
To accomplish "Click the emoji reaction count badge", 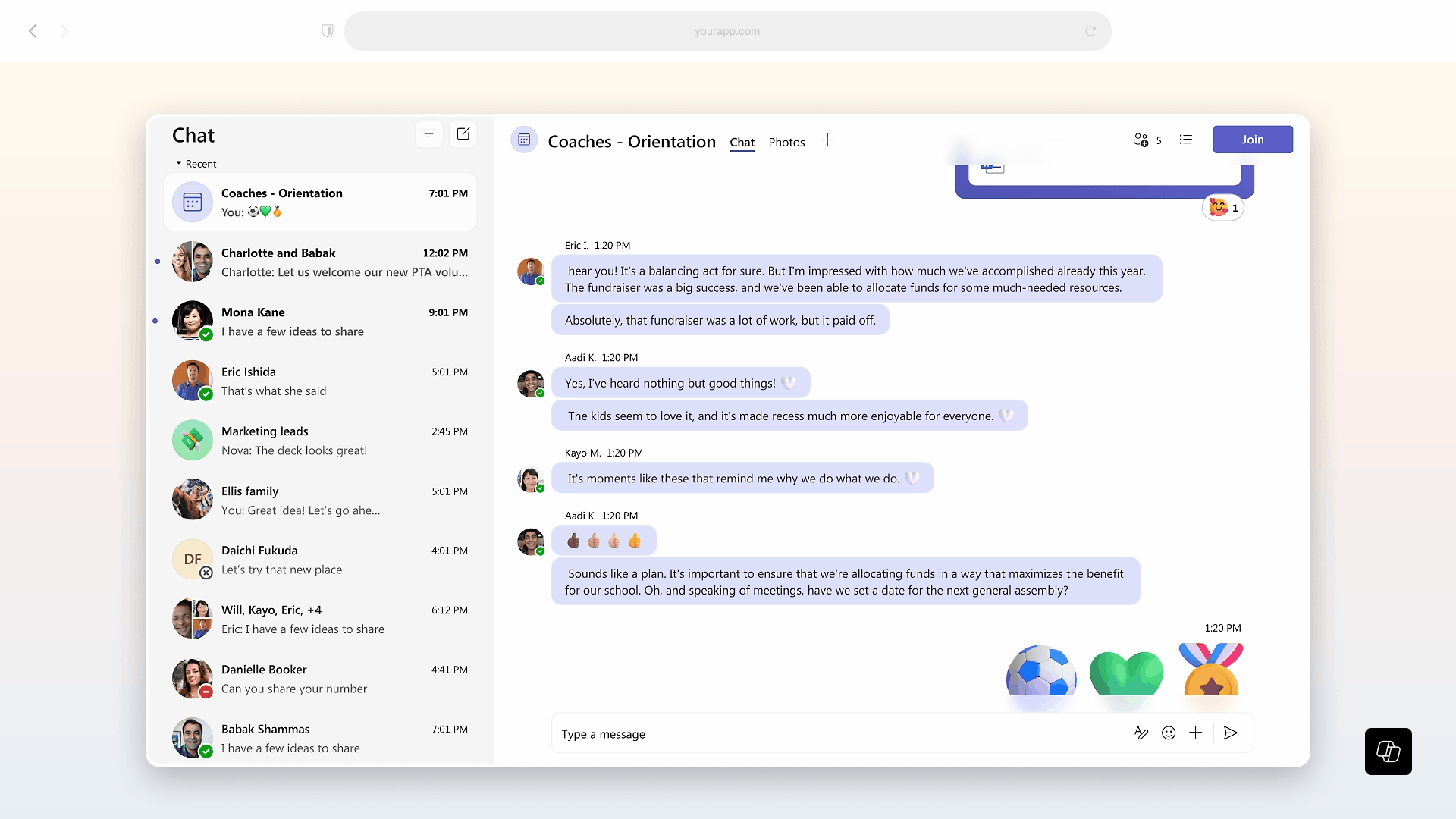I will [1223, 208].
